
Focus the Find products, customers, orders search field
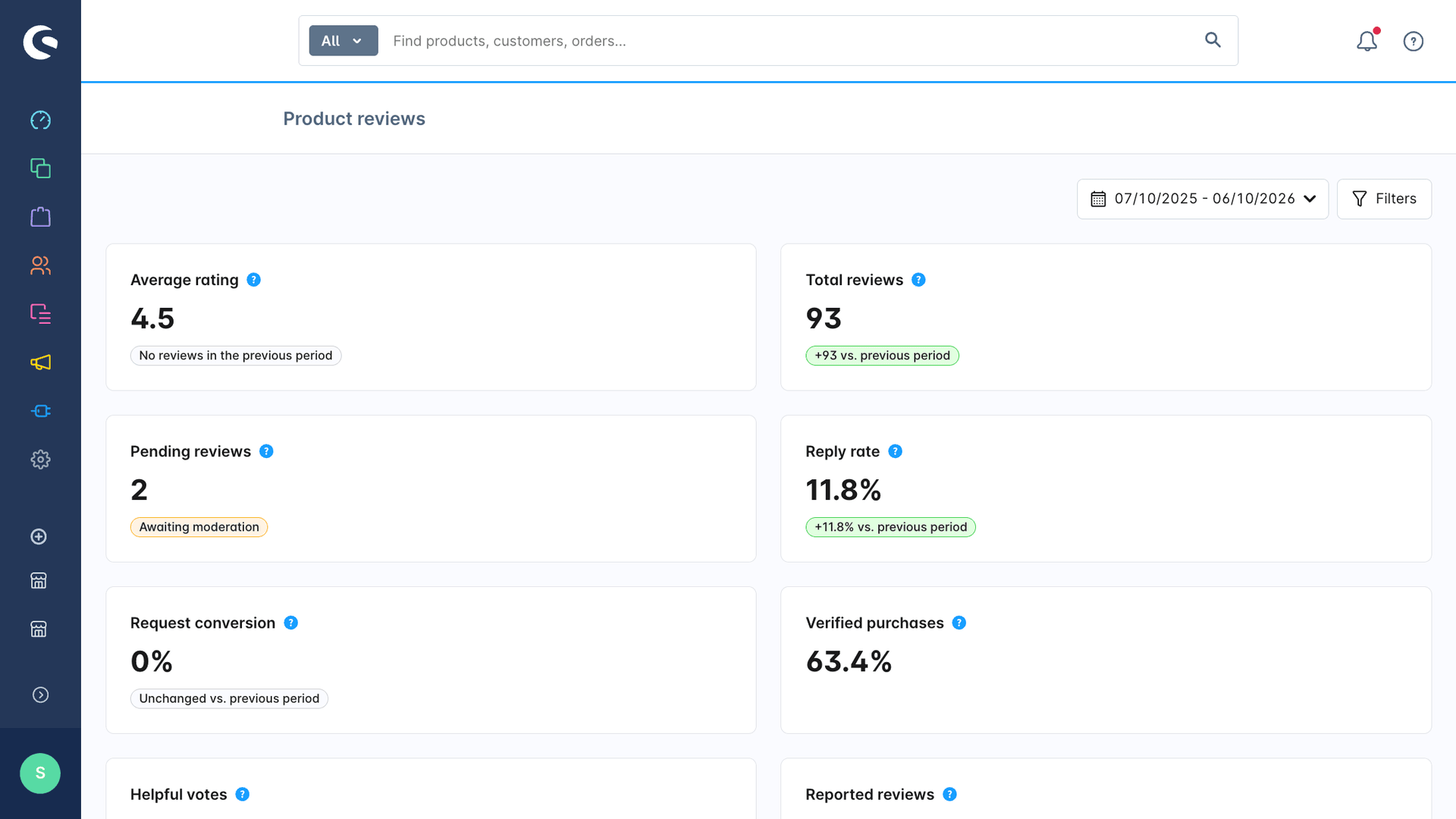[789, 41]
